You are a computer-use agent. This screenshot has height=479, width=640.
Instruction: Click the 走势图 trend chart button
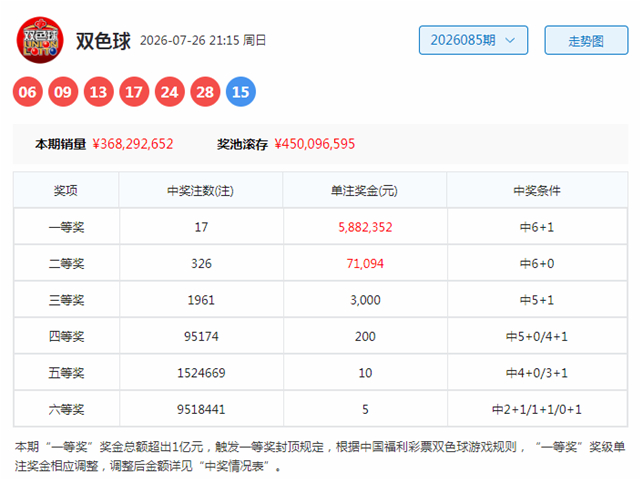pos(586,40)
